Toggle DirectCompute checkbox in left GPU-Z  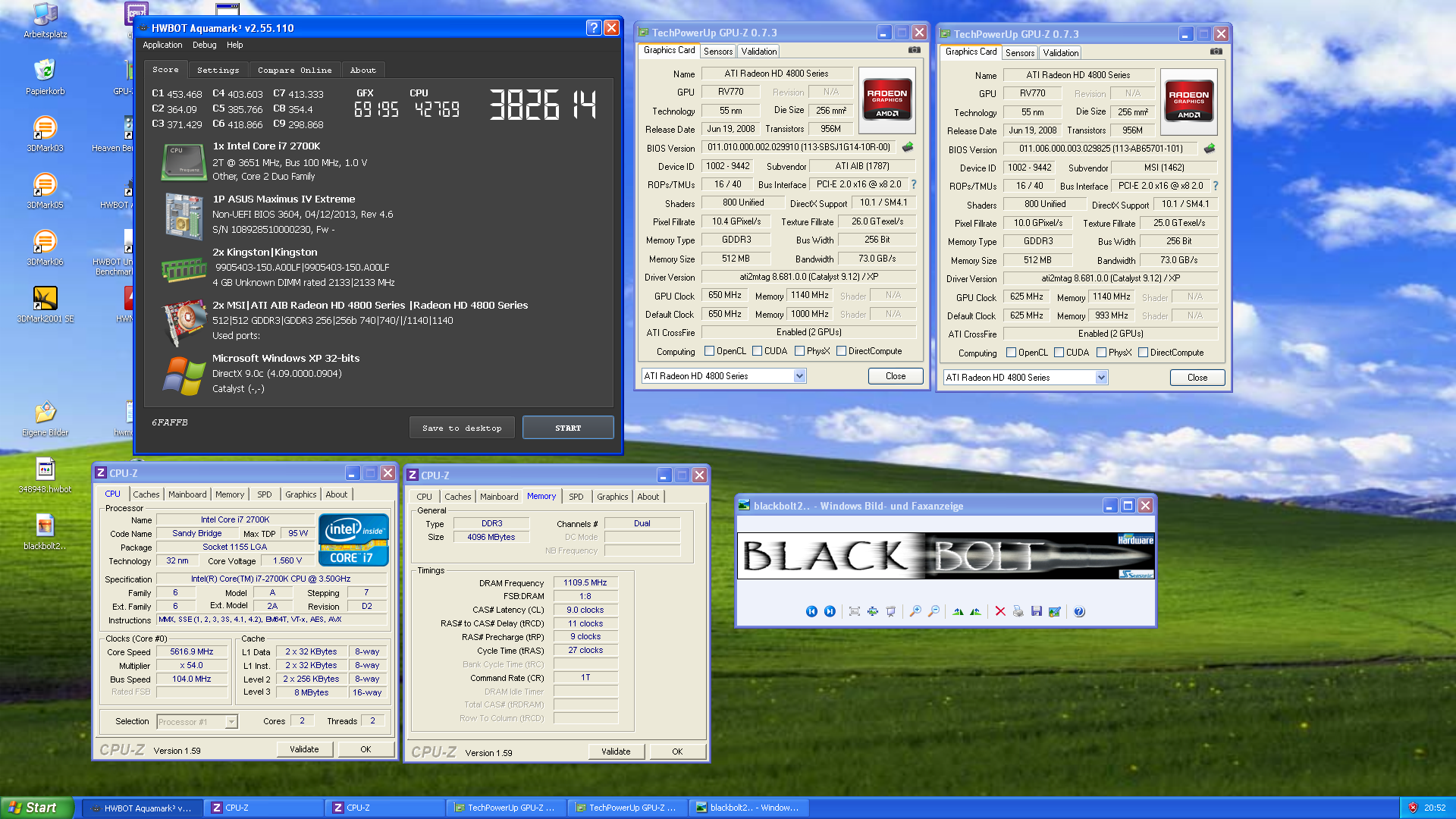(x=842, y=351)
